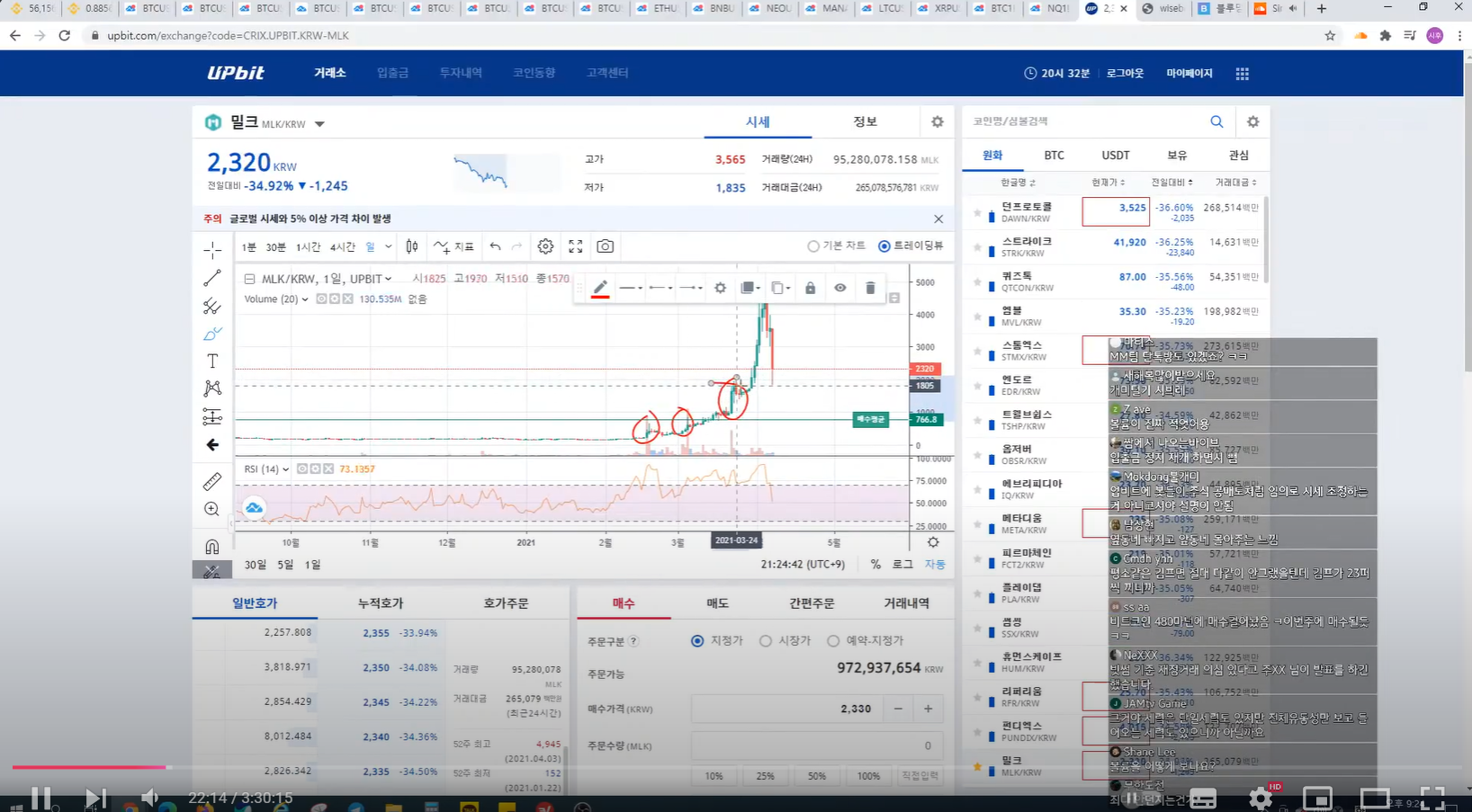1472x812 pixels.
Task: Select the pitchfork drawing tool
Action: 212,306
